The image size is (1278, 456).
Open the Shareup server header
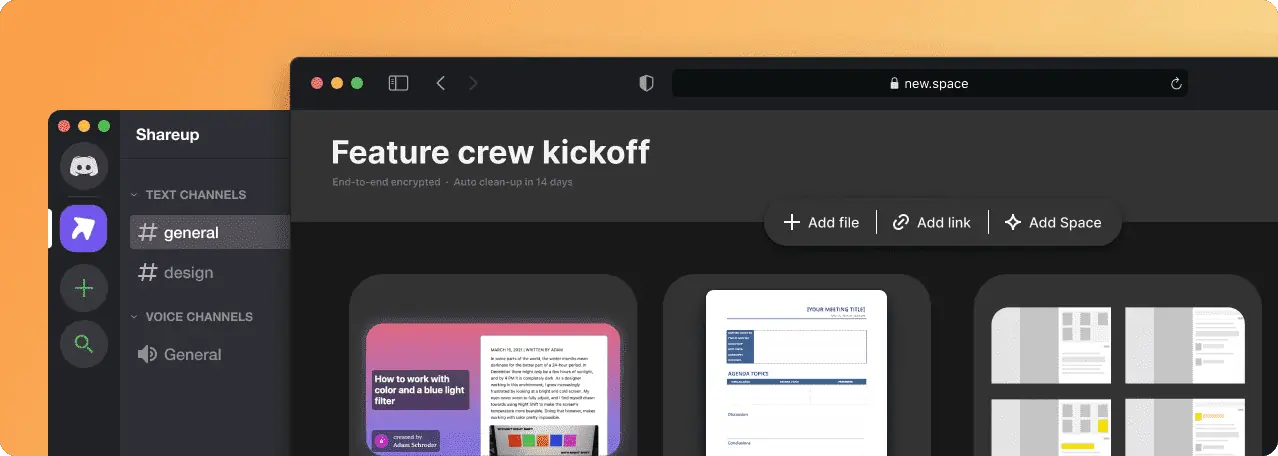167,134
